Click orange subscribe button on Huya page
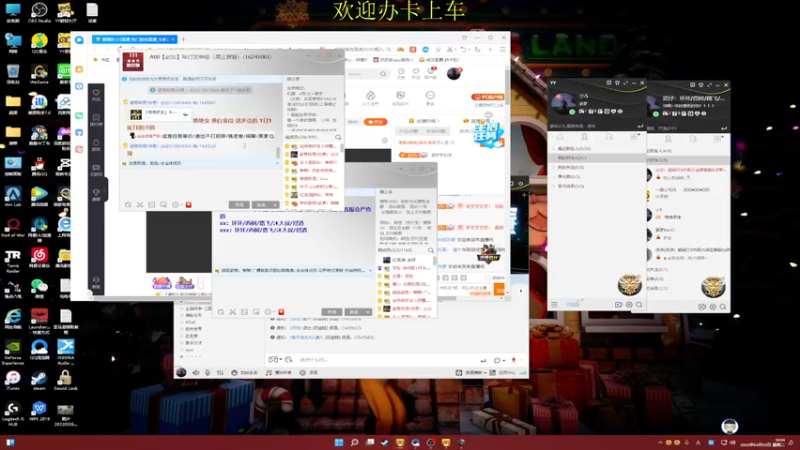The height and width of the screenshot is (450, 800). tap(375, 122)
